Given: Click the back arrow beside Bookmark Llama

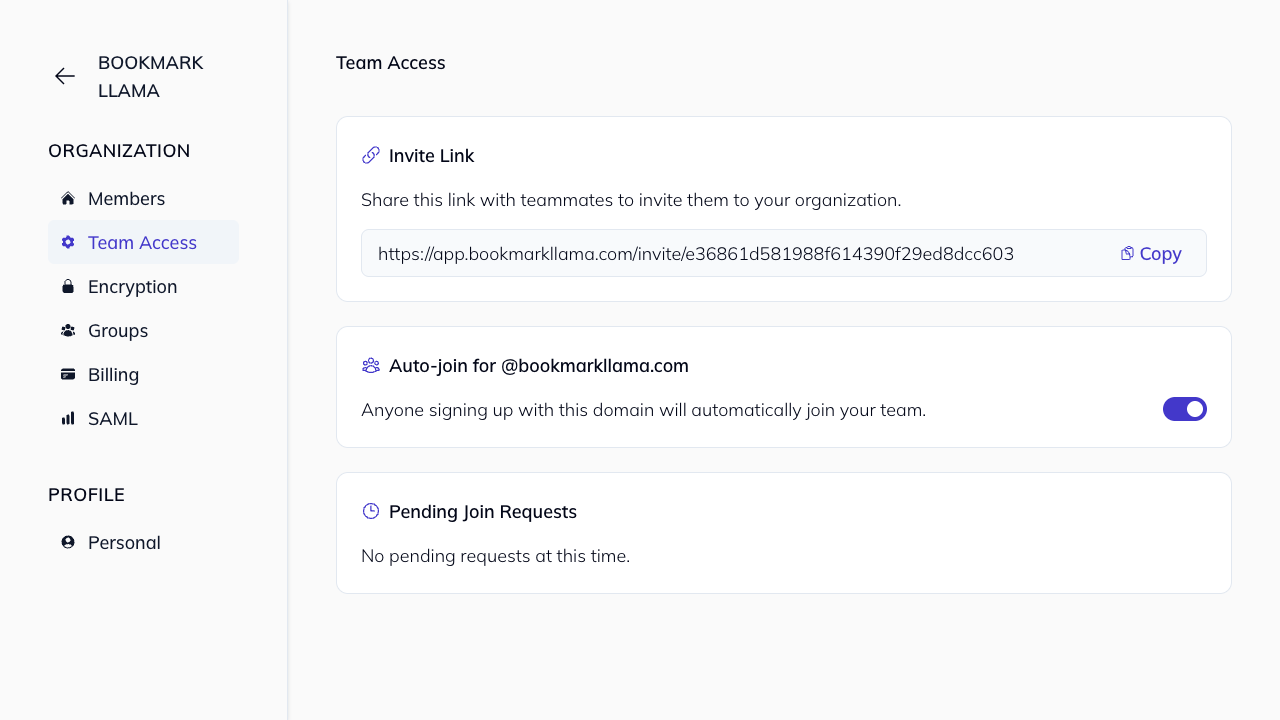Looking at the screenshot, I should pyautogui.click(x=64, y=76).
